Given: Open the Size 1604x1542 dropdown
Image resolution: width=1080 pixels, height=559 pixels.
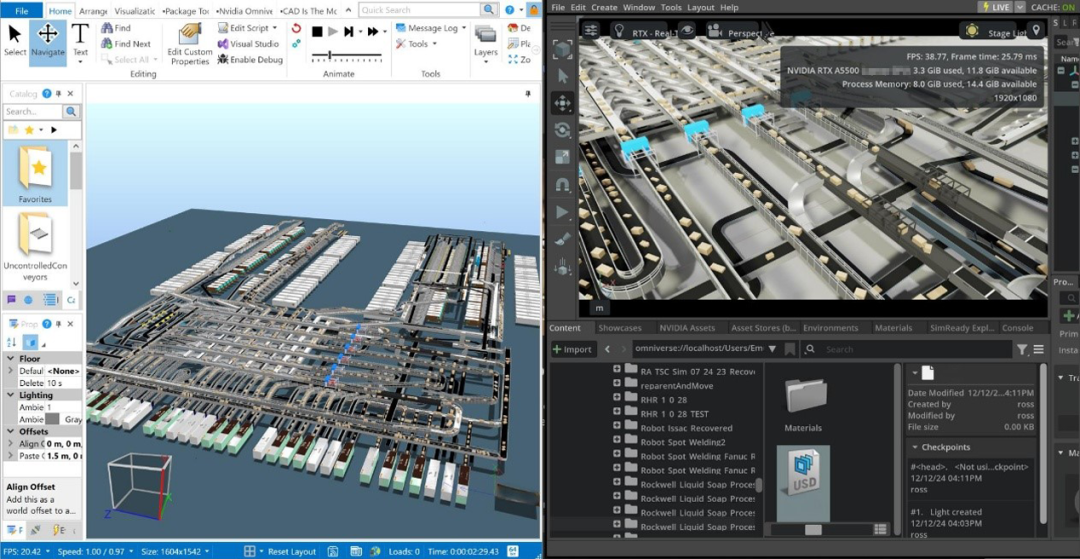Looking at the screenshot, I should pos(176,551).
